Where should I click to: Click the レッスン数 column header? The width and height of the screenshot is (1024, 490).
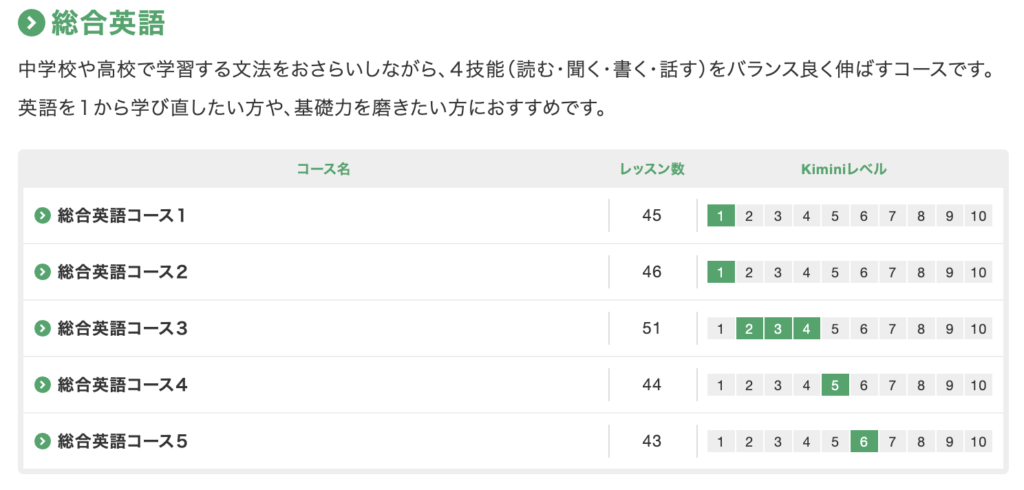tap(652, 169)
